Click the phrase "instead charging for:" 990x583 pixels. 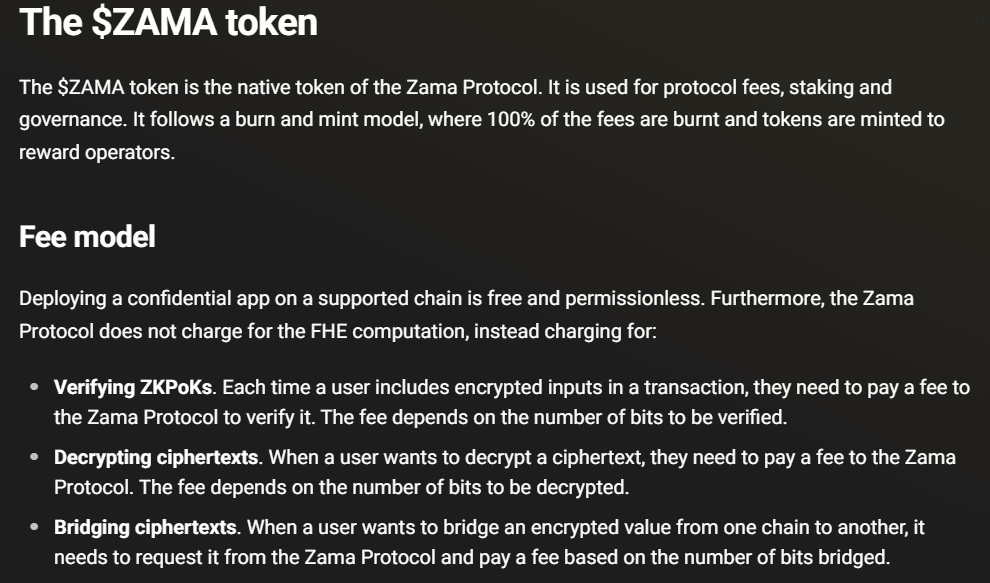coord(565,331)
